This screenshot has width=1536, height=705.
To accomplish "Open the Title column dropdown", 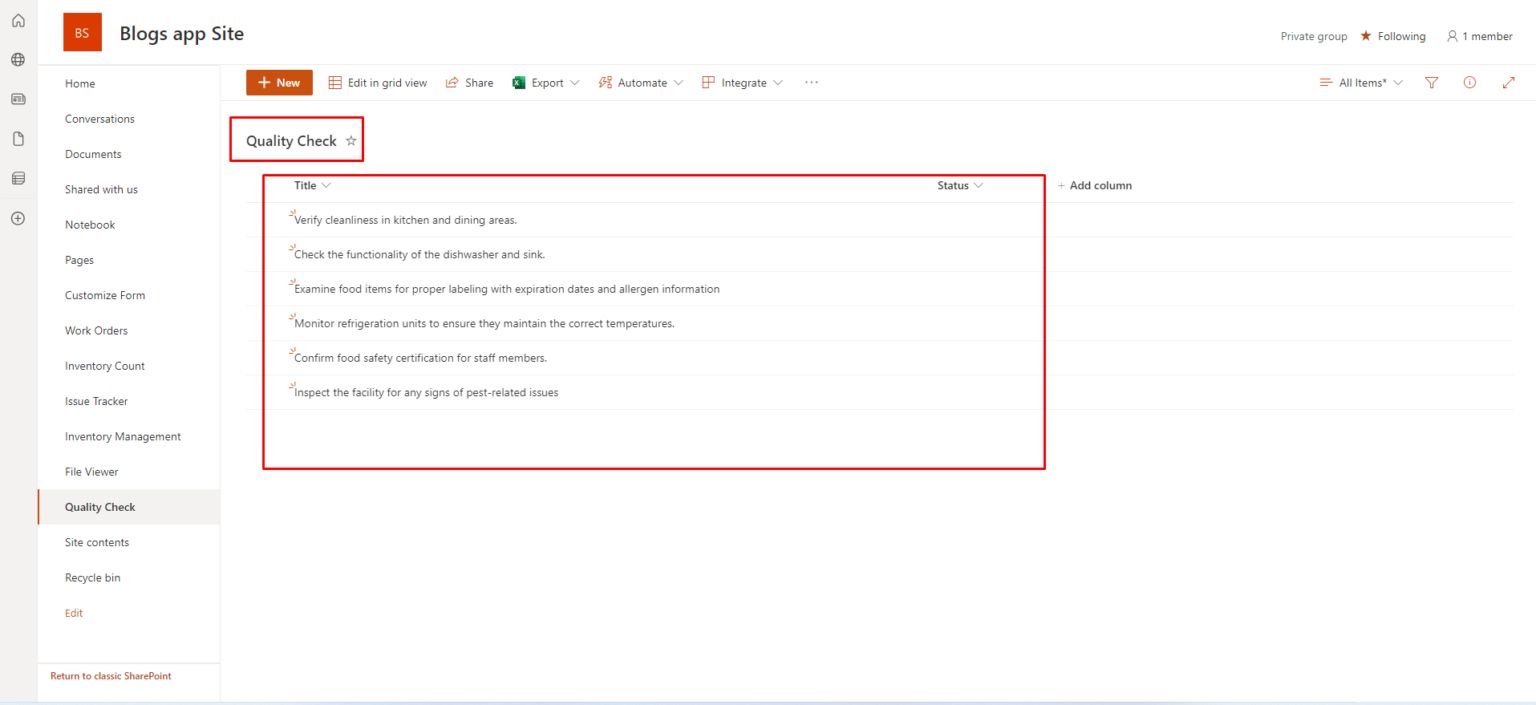I will pyautogui.click(x=327, y=185).
